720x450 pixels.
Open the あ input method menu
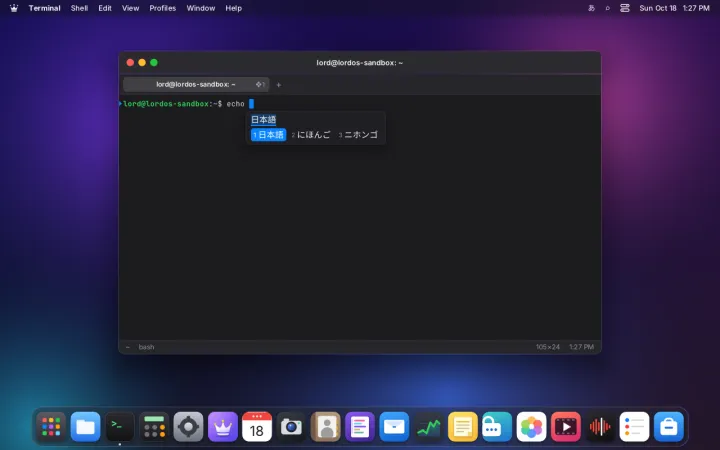pyautogui.click(x=591, y=8)
